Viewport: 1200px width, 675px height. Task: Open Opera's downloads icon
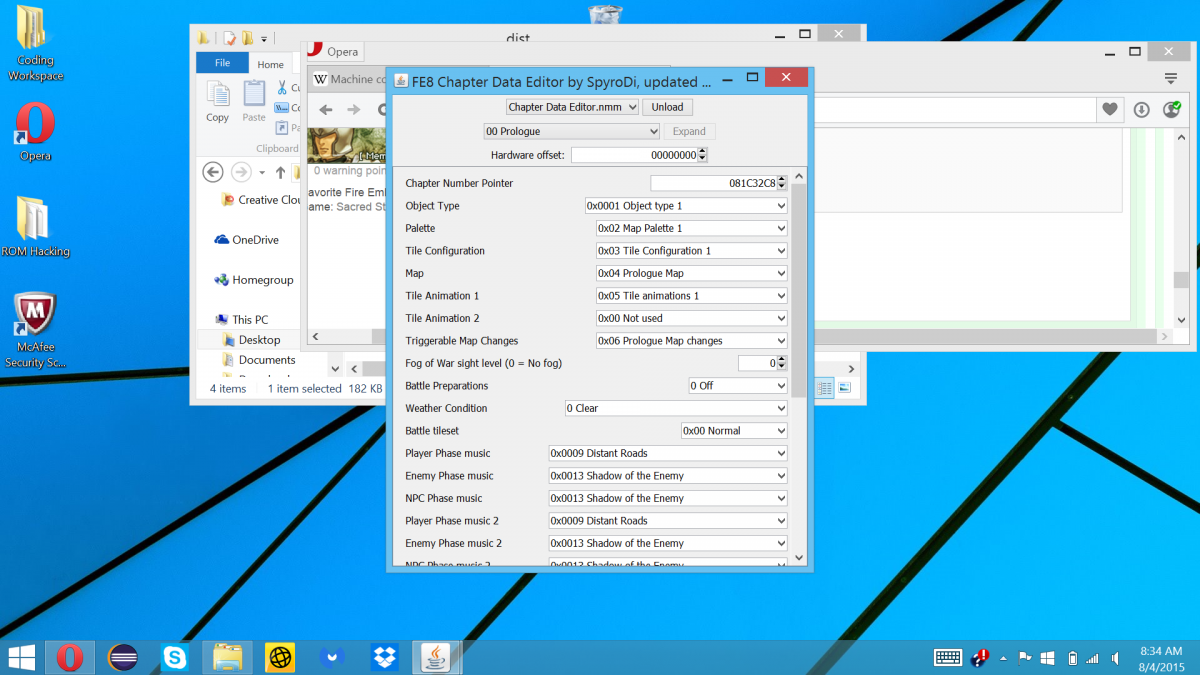coord(1141,109)
